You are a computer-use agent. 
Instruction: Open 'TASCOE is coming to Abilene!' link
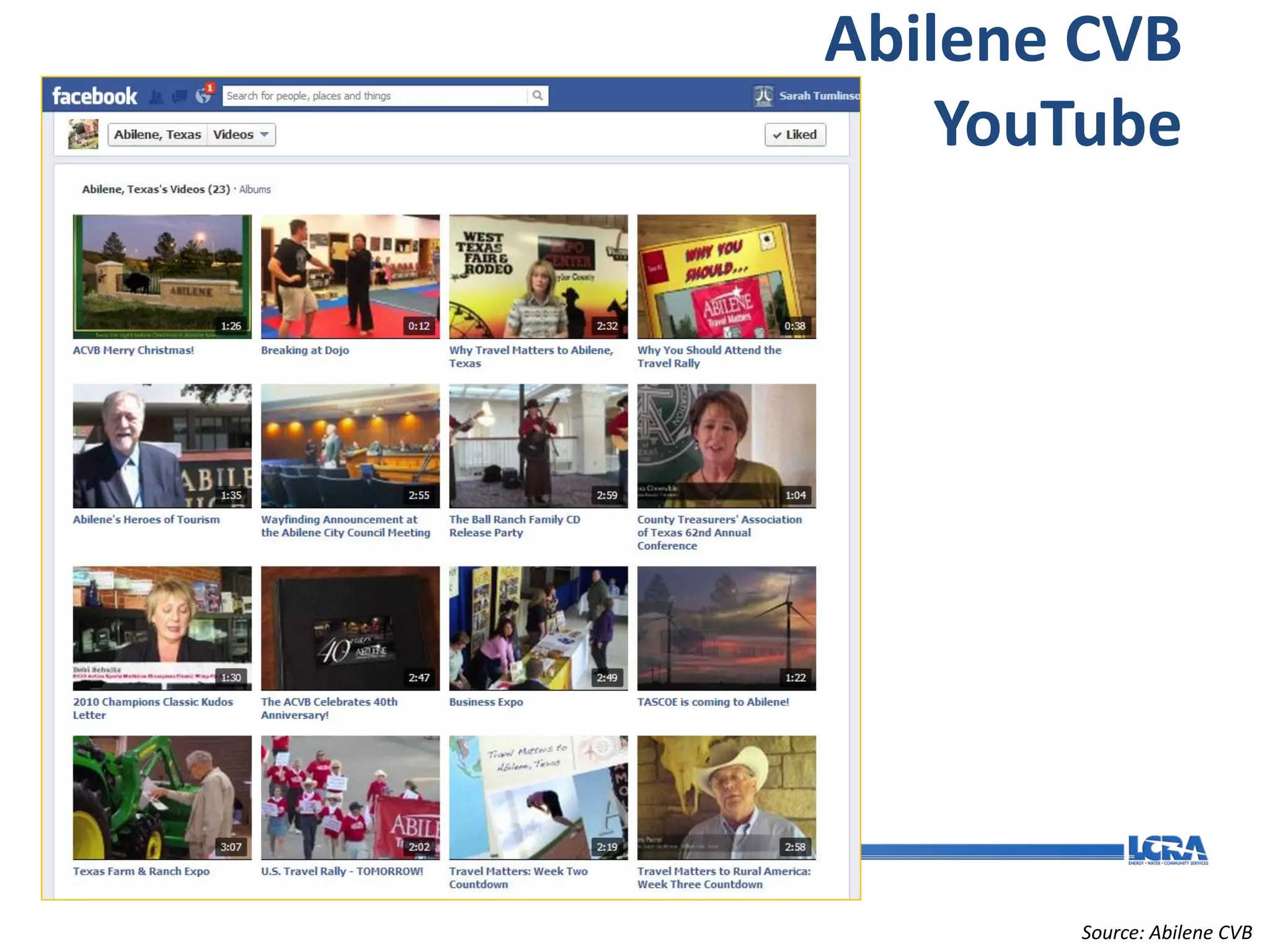713,702
